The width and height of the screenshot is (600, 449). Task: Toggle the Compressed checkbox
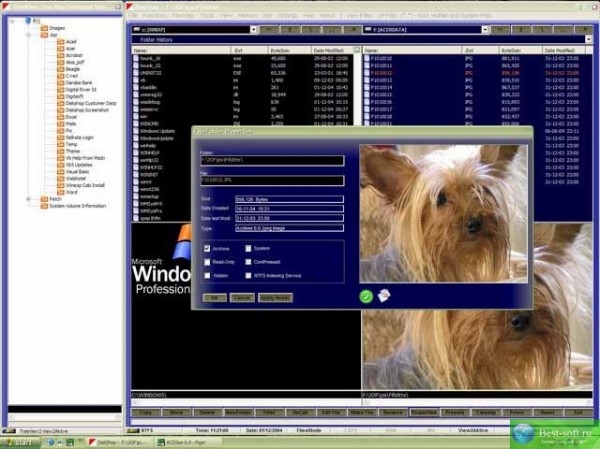pos(248,262)
